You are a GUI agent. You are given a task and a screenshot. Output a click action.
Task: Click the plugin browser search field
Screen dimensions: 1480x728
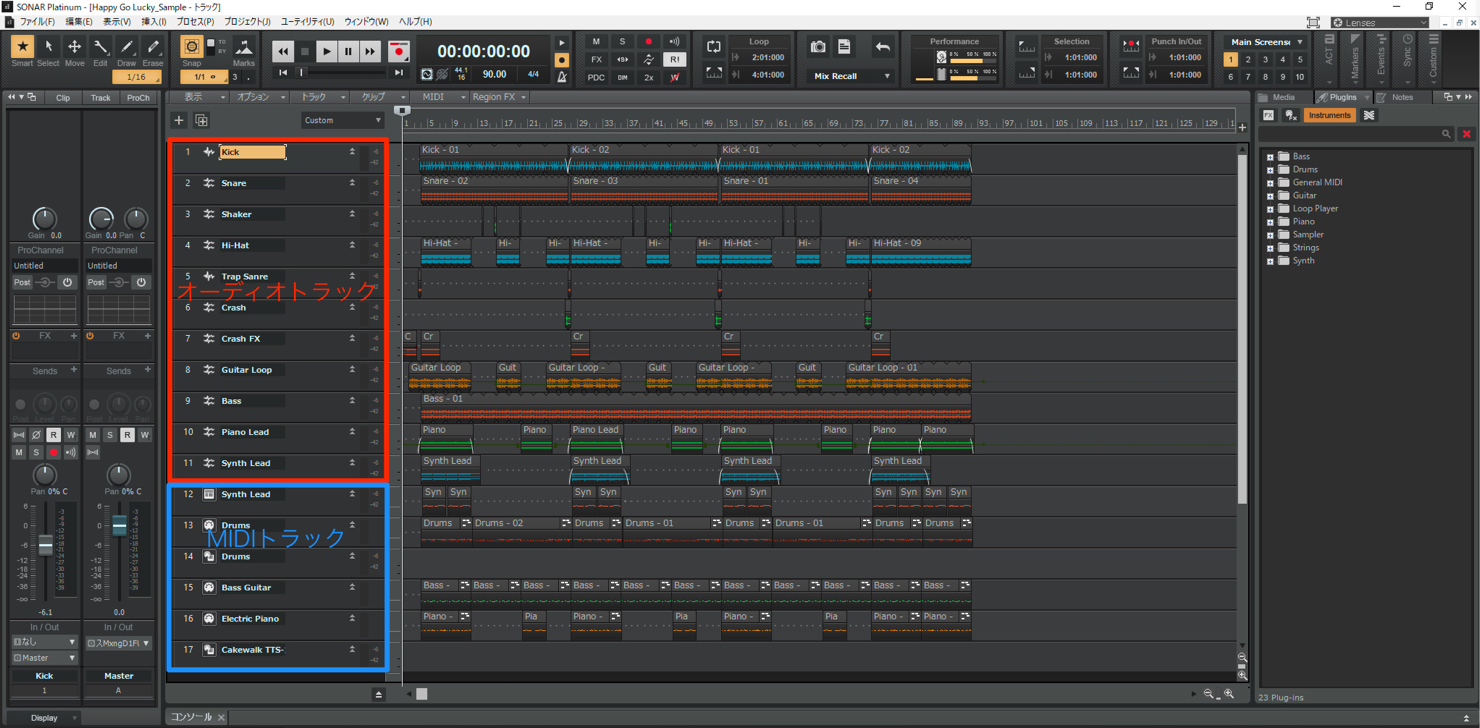coord(1355,133)
